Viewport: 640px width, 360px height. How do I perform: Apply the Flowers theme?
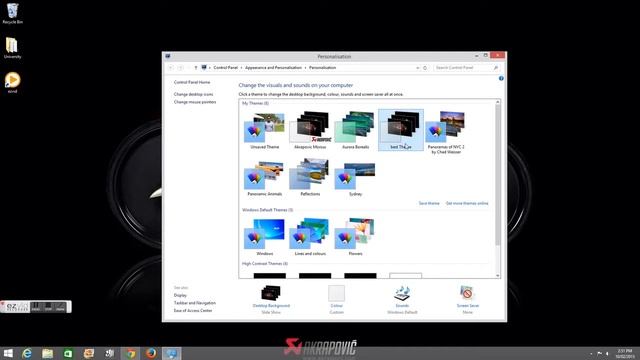[x=356, y=237]
